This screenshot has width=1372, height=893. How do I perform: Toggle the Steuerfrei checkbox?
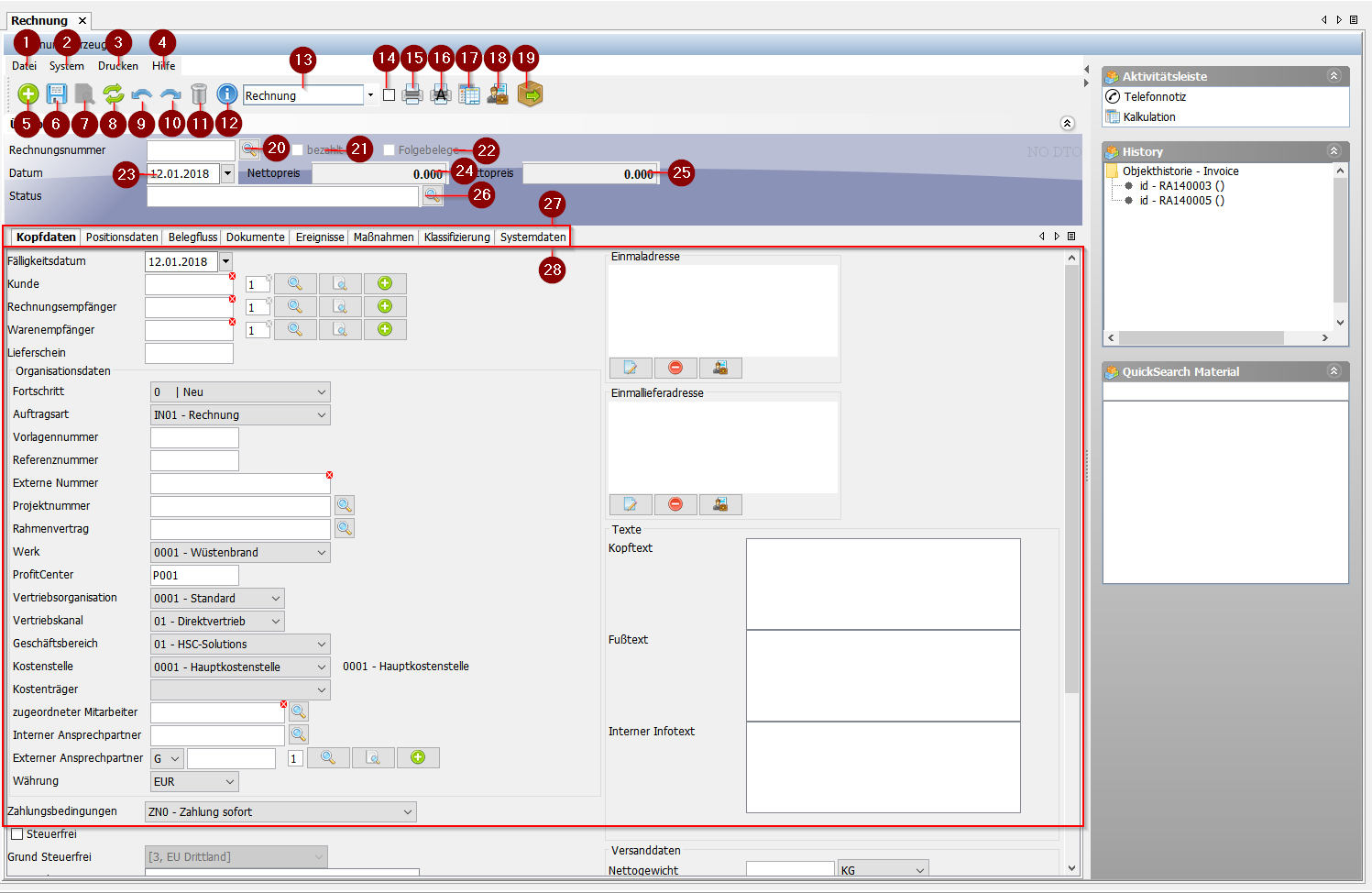coord(16,834)
